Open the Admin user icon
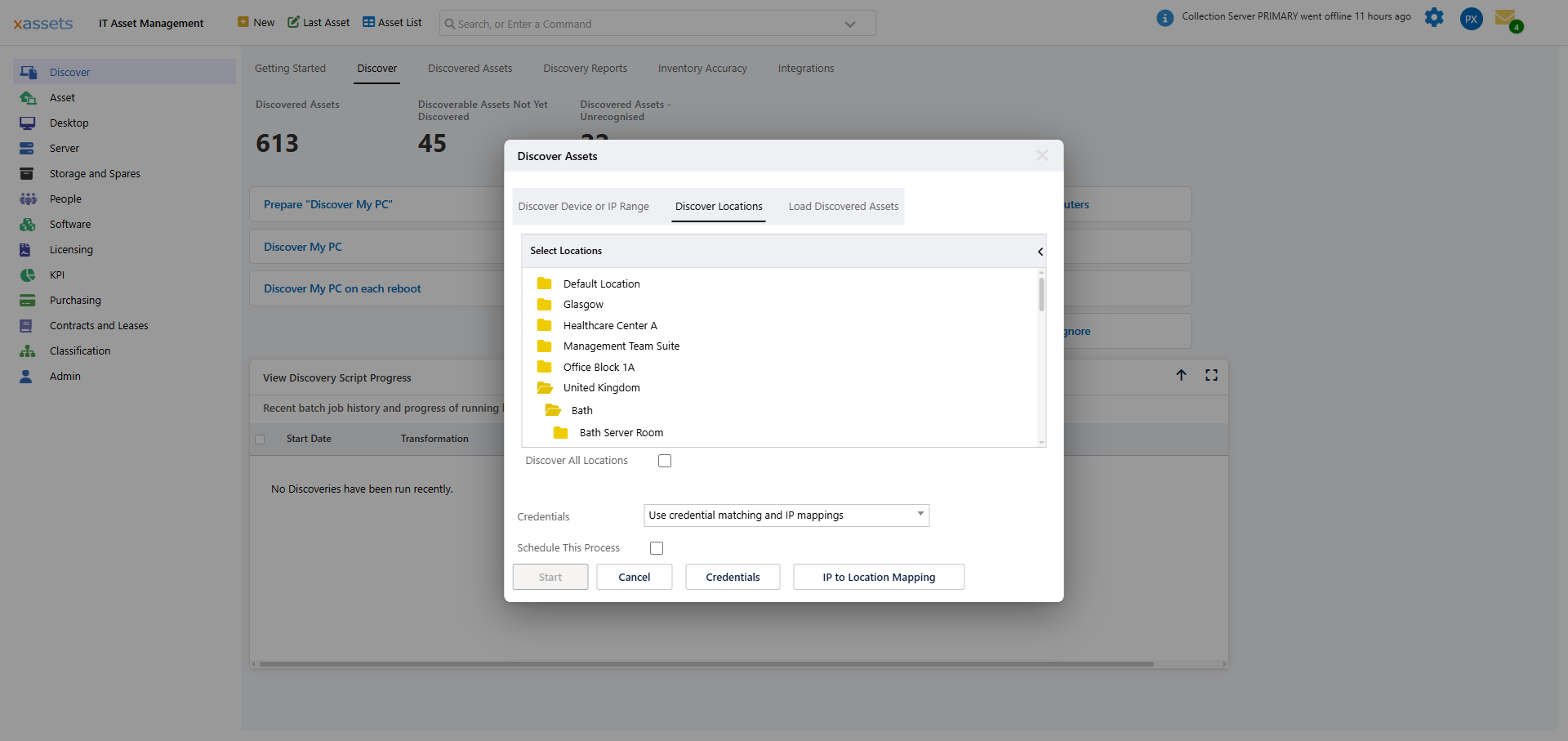This screenshot has width=1568, height=741. 26,376
